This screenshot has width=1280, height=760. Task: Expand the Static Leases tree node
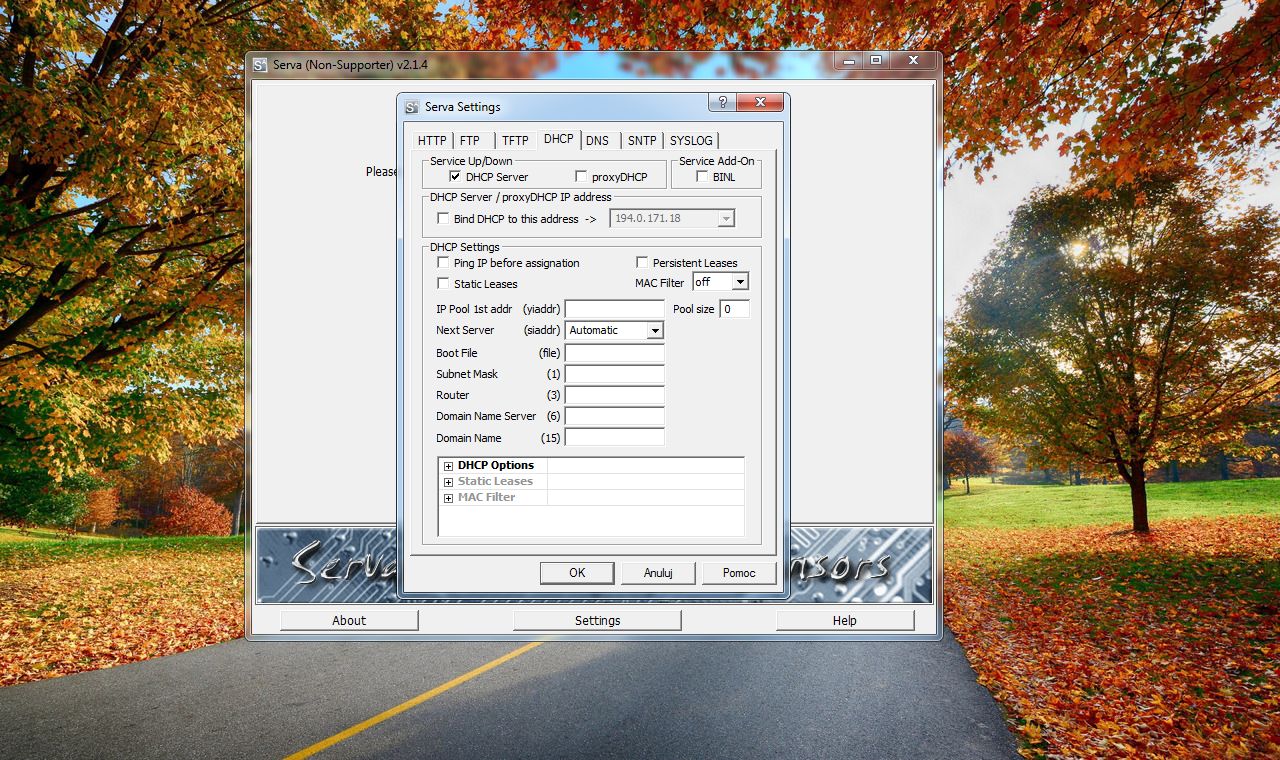click(449, 482)
